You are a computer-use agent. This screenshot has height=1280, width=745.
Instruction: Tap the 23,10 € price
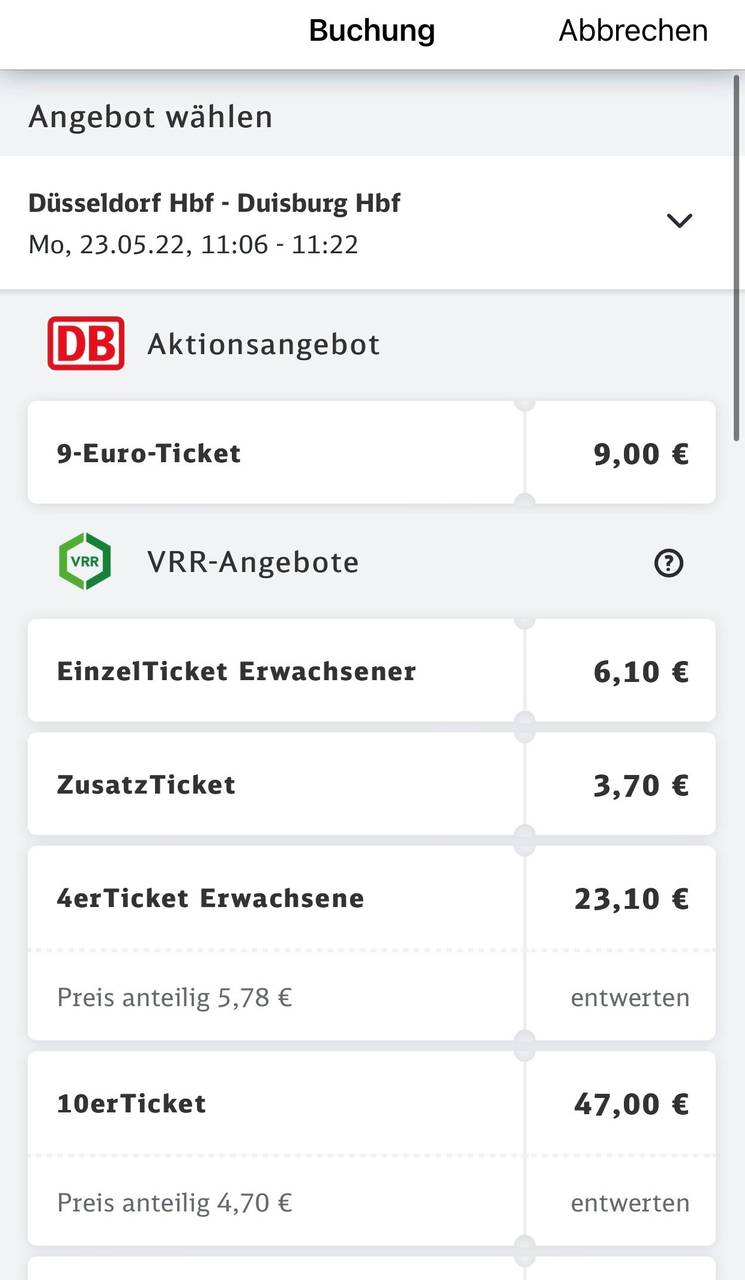click(631, 899)
